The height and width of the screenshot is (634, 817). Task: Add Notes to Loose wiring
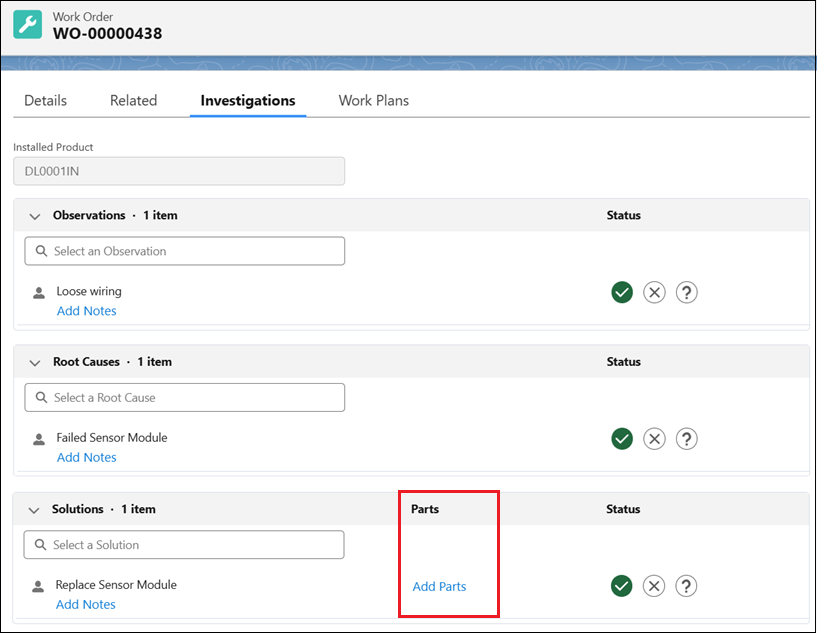click(x=86, y=311)
